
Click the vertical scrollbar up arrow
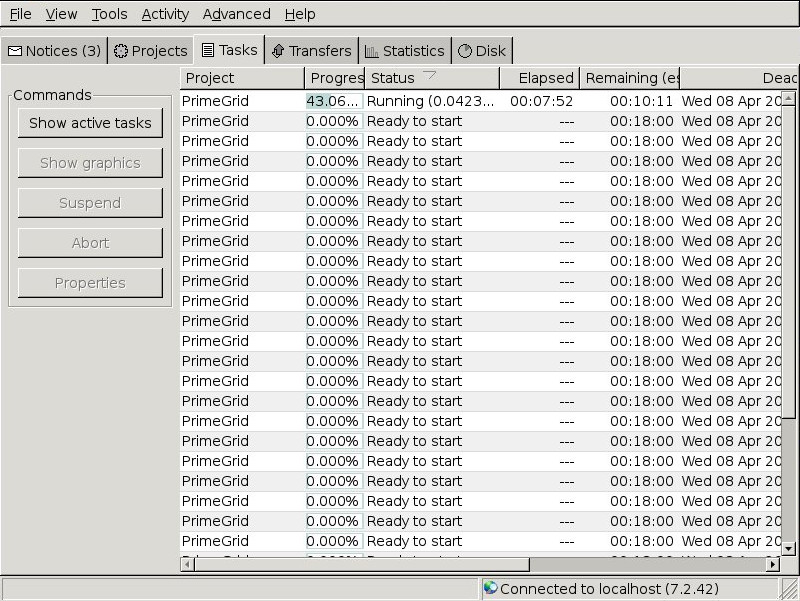788,98
